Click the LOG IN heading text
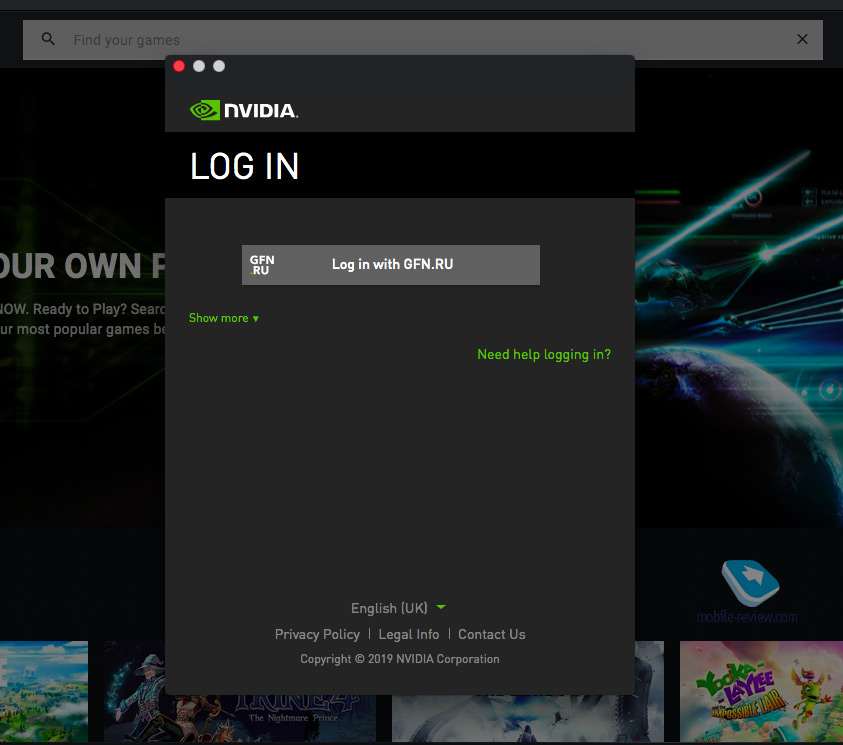843x745 pixels. coord(245,166)
